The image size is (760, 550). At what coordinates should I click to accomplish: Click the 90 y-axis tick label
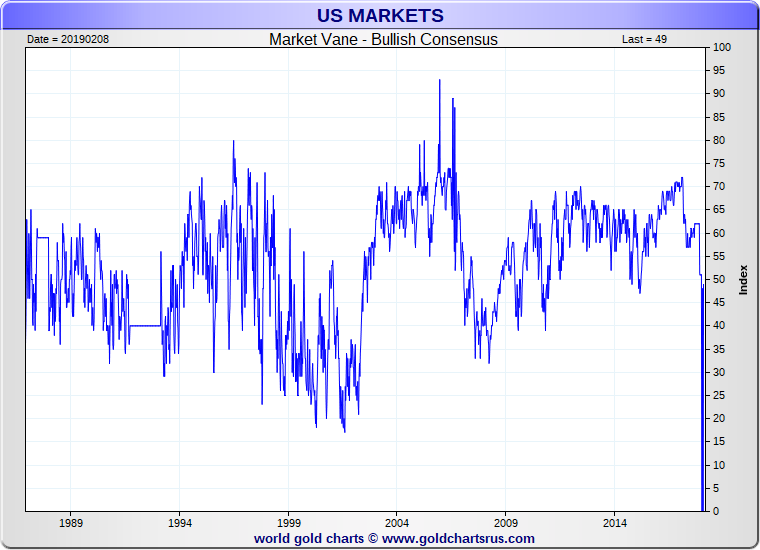719,94
